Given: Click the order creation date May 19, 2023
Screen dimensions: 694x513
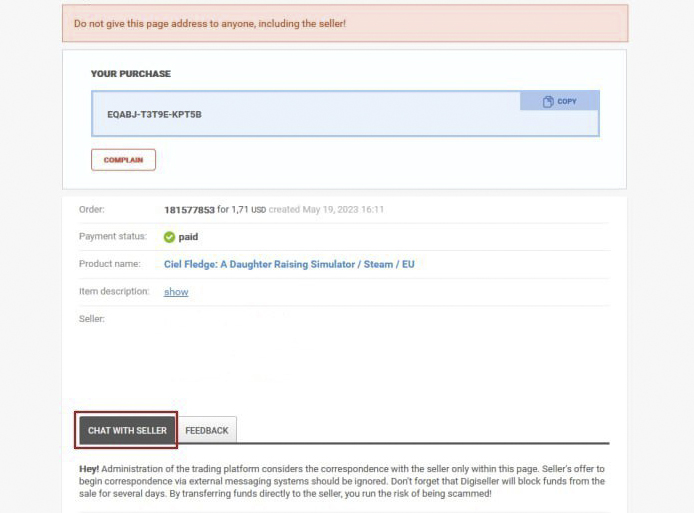Looking at the screenshot, I should (340, 210).
